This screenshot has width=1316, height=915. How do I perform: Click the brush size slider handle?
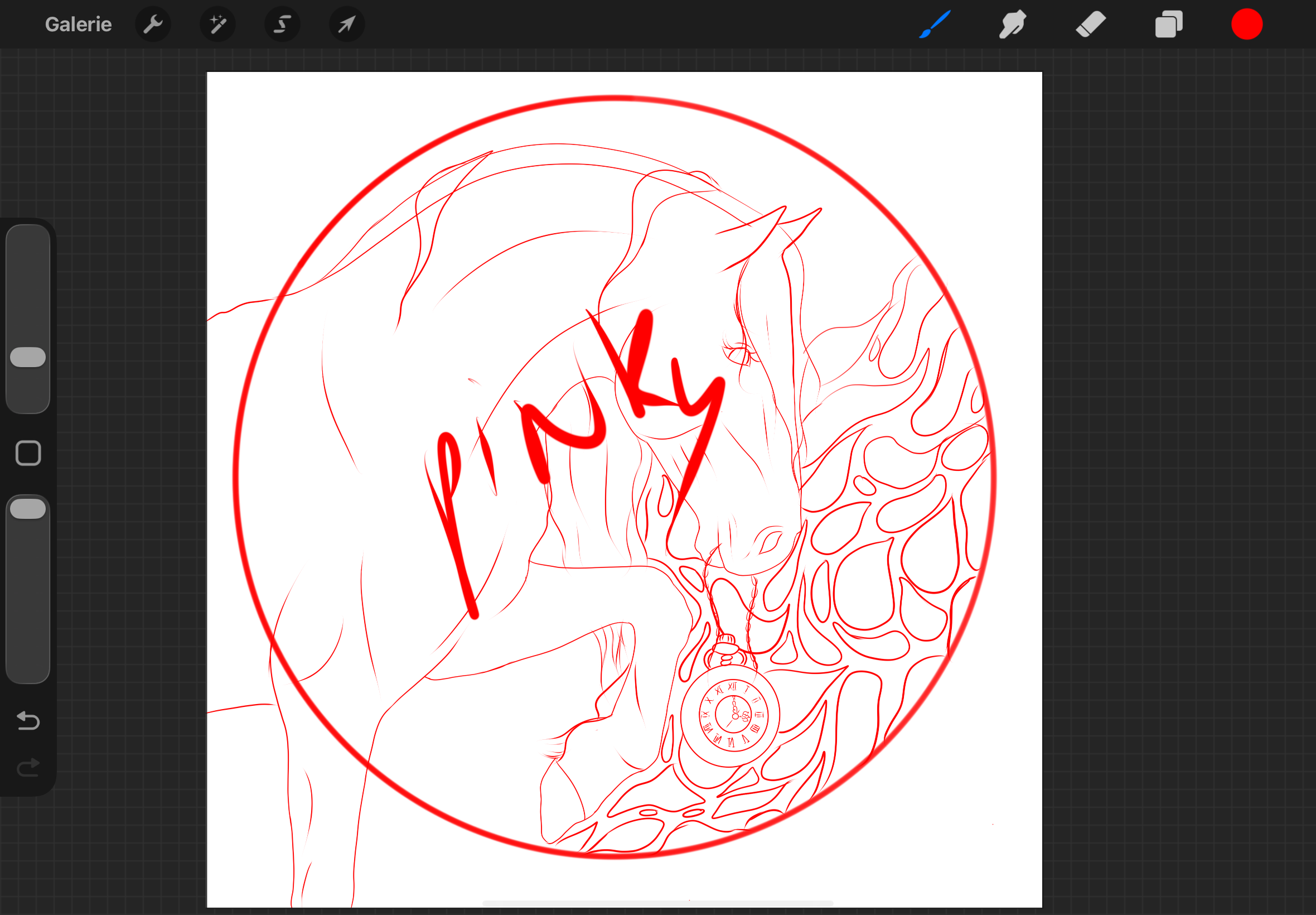(28, 357)
